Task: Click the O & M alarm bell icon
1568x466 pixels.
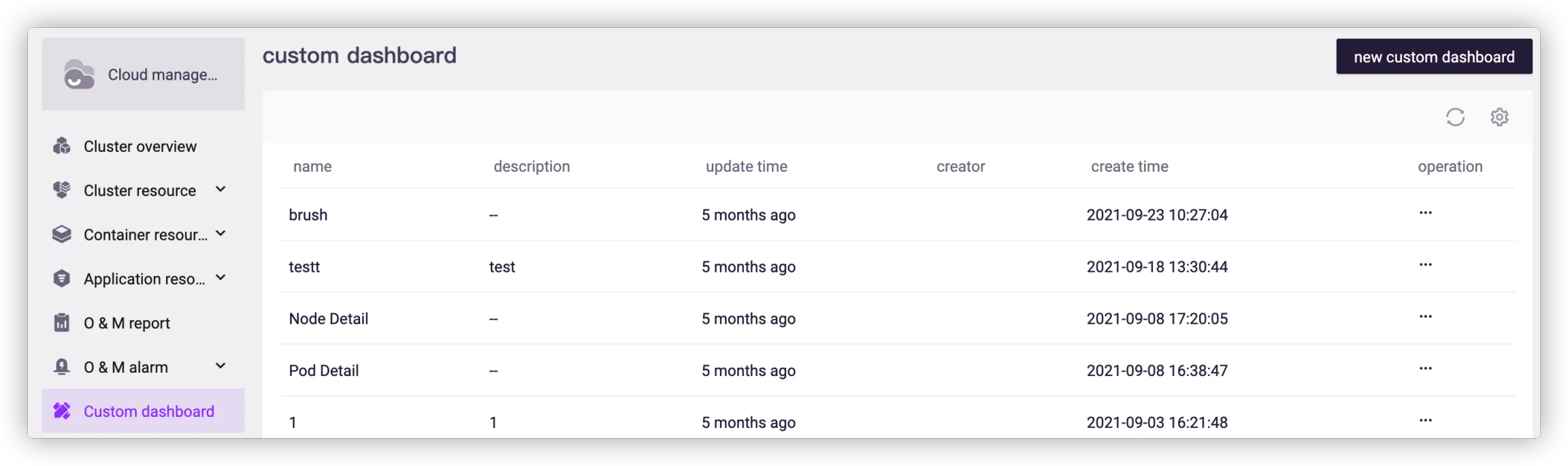Action: pyautogui.click(x=62, y=367)
